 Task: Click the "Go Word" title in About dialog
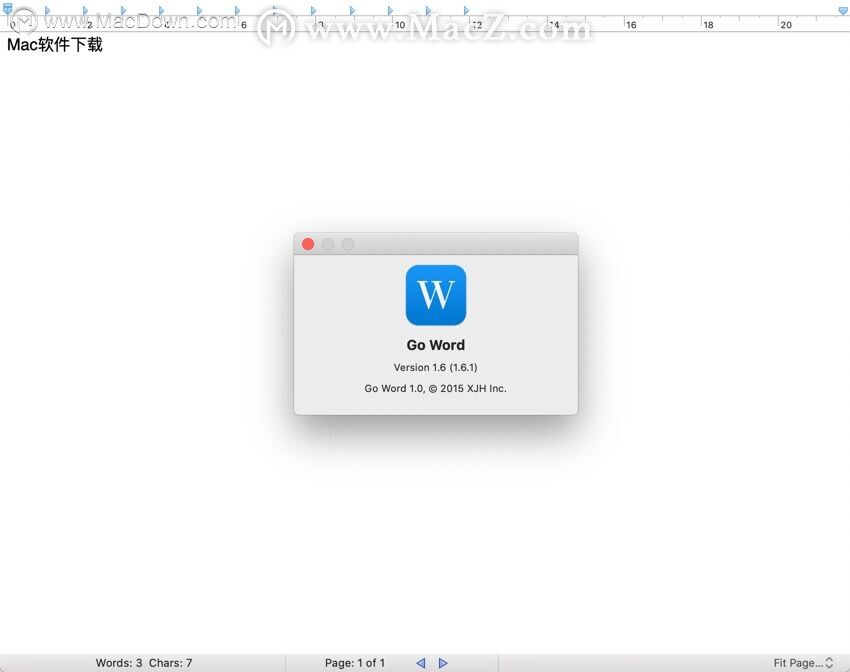click(x=436, y=345)
